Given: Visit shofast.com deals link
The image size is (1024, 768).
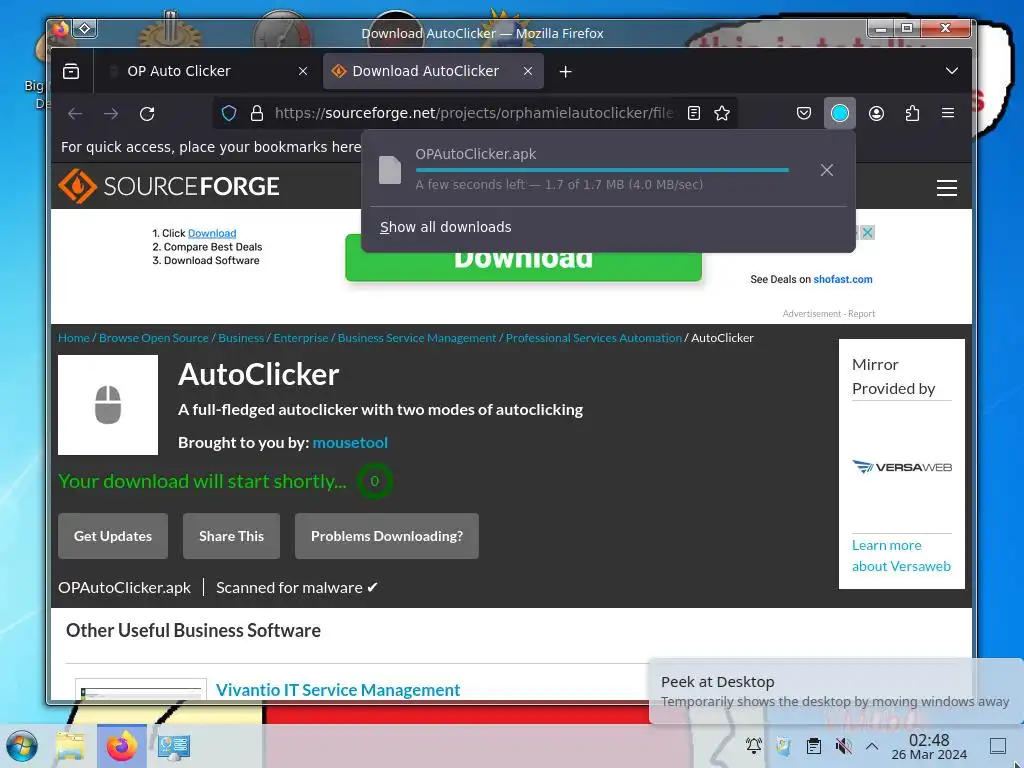Looking at the screenshot, I should (842, 279).
